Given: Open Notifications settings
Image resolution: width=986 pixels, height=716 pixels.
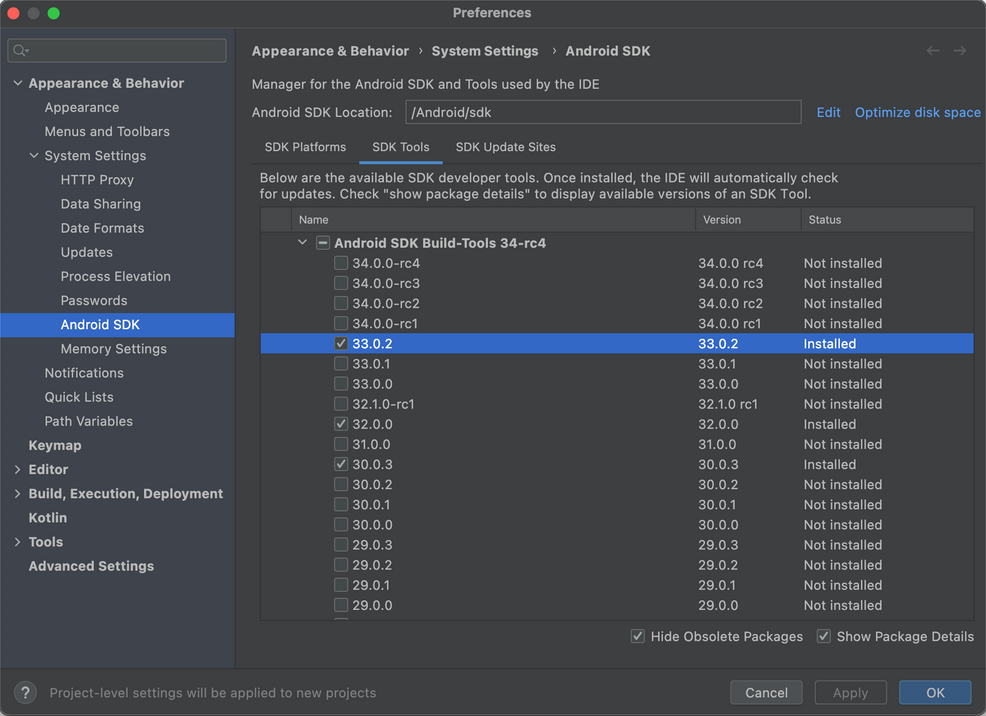Looking at the screenshot, I should point(84,373).
